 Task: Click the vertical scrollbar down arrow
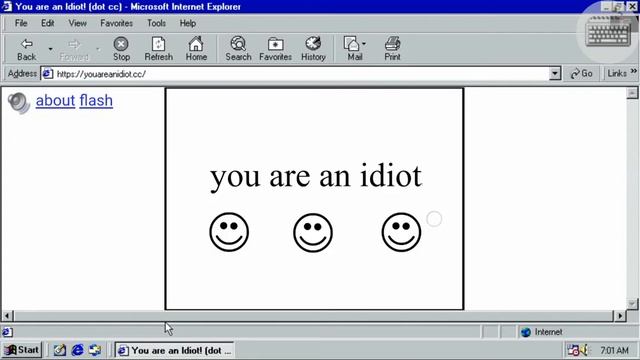coord(632,304)
